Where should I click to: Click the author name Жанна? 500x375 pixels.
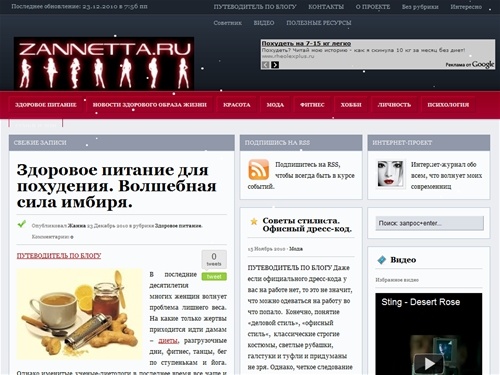(x=77, y=226)
